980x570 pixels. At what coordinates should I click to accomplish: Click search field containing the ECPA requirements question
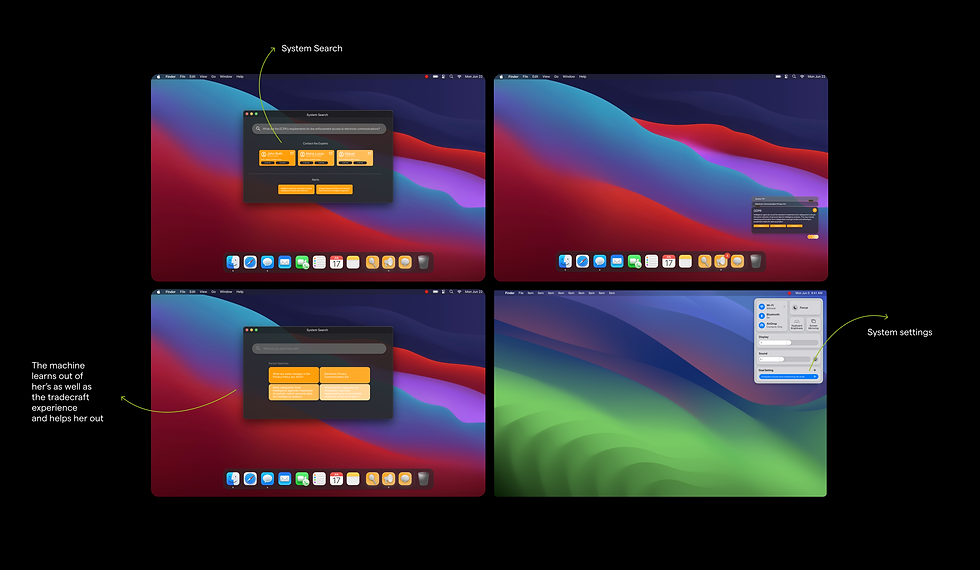[x=319, y=129]
